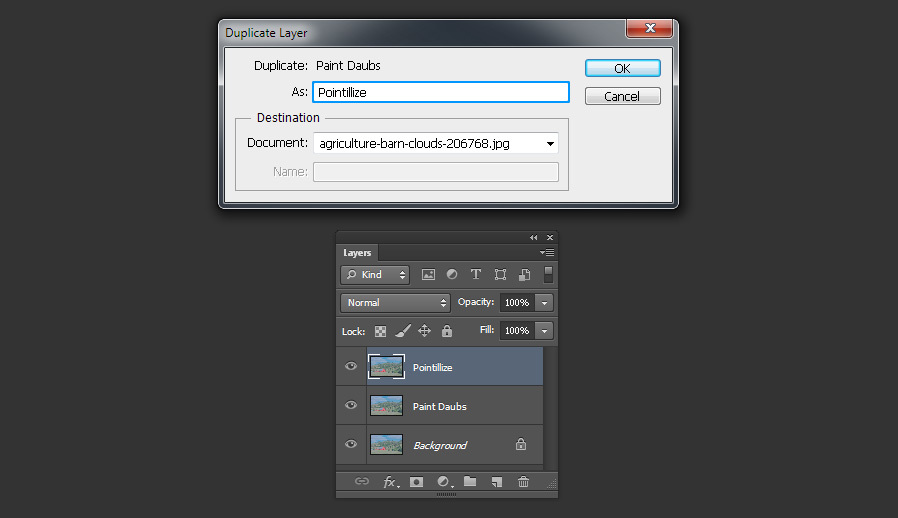Create new fill or adjustment layer
This screenshot has width=898, height=518.
pos(444,482)
